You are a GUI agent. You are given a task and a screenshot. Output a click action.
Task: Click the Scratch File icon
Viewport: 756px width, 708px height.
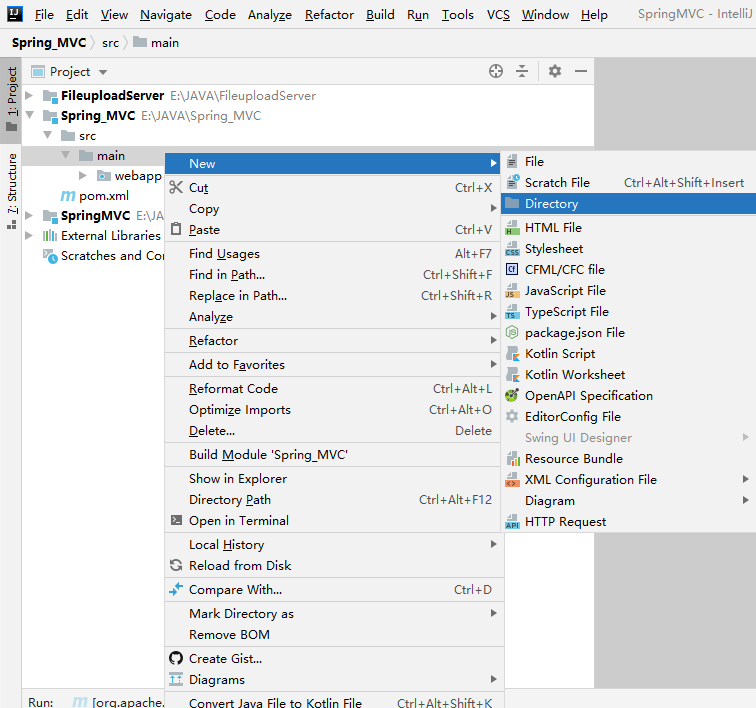pyautogui.click(x=512, y=182)
